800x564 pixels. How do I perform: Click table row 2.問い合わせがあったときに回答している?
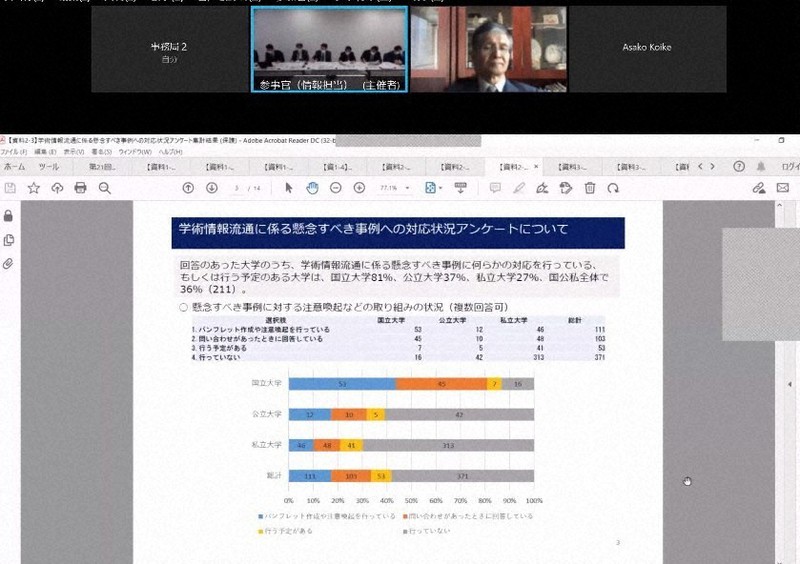coord(398,339)
